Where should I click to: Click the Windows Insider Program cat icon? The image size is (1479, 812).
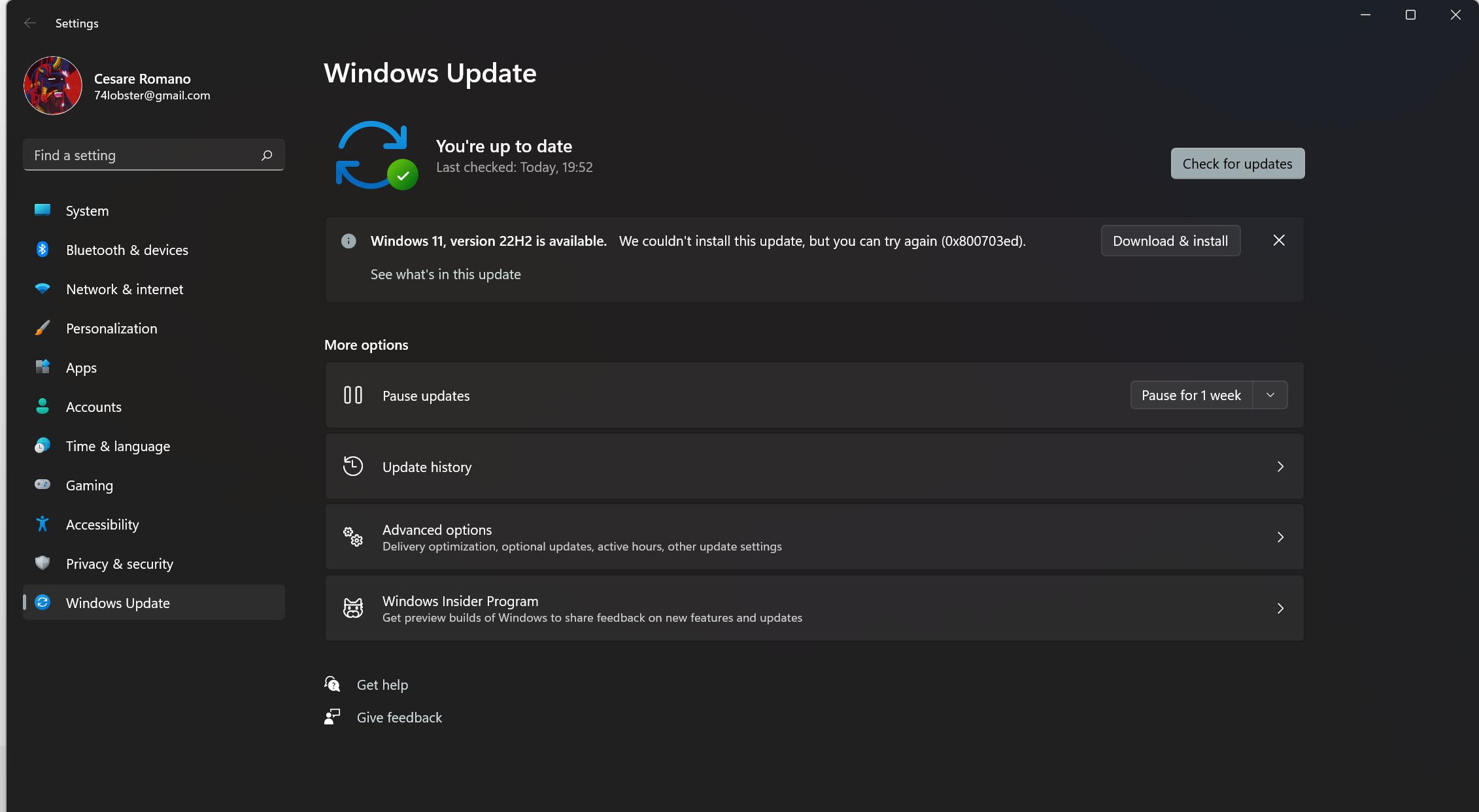coord(353,608)
